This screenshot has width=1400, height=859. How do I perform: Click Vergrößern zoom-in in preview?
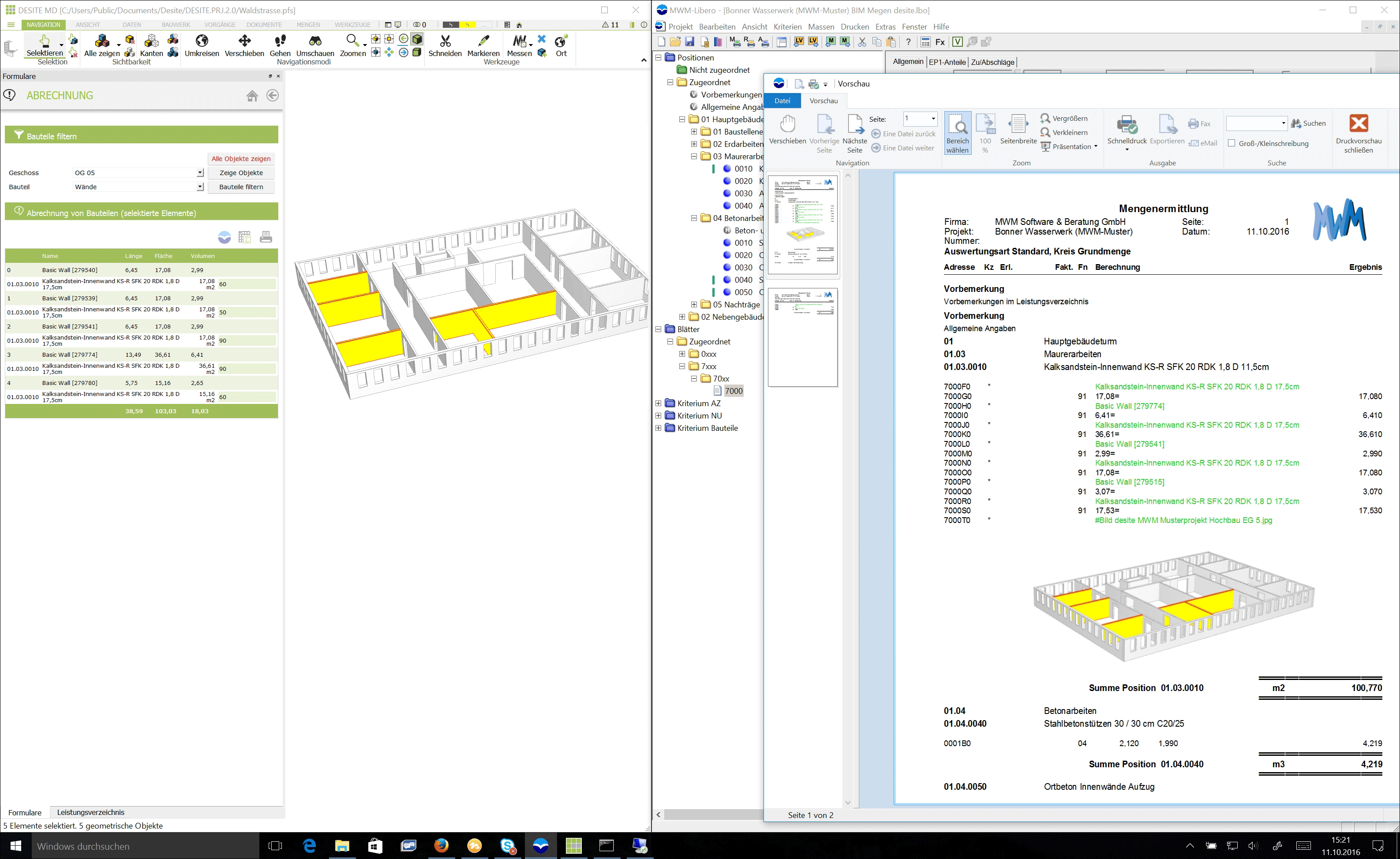[1063, 118]
